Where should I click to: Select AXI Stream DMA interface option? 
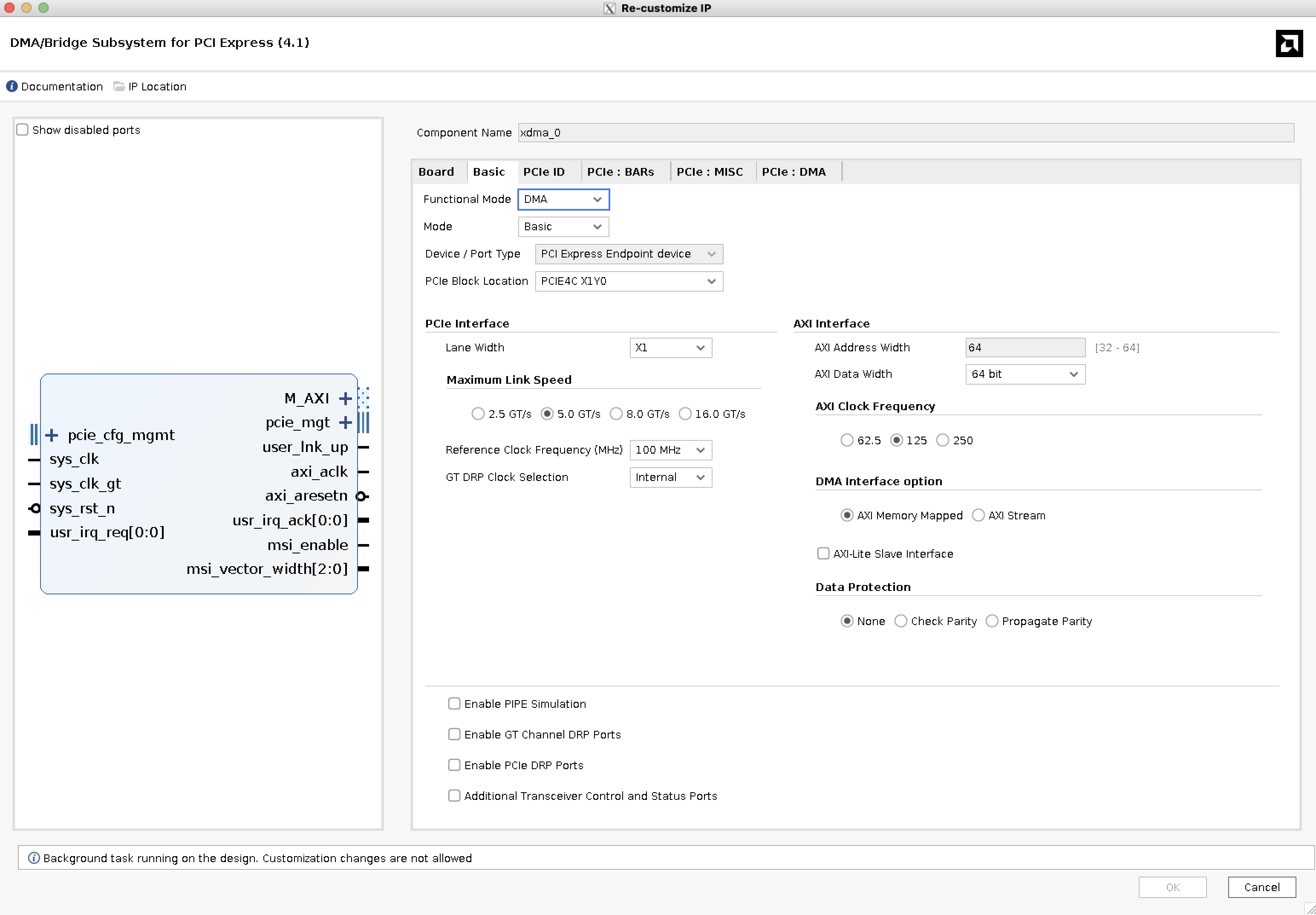(x=978, y=515)
